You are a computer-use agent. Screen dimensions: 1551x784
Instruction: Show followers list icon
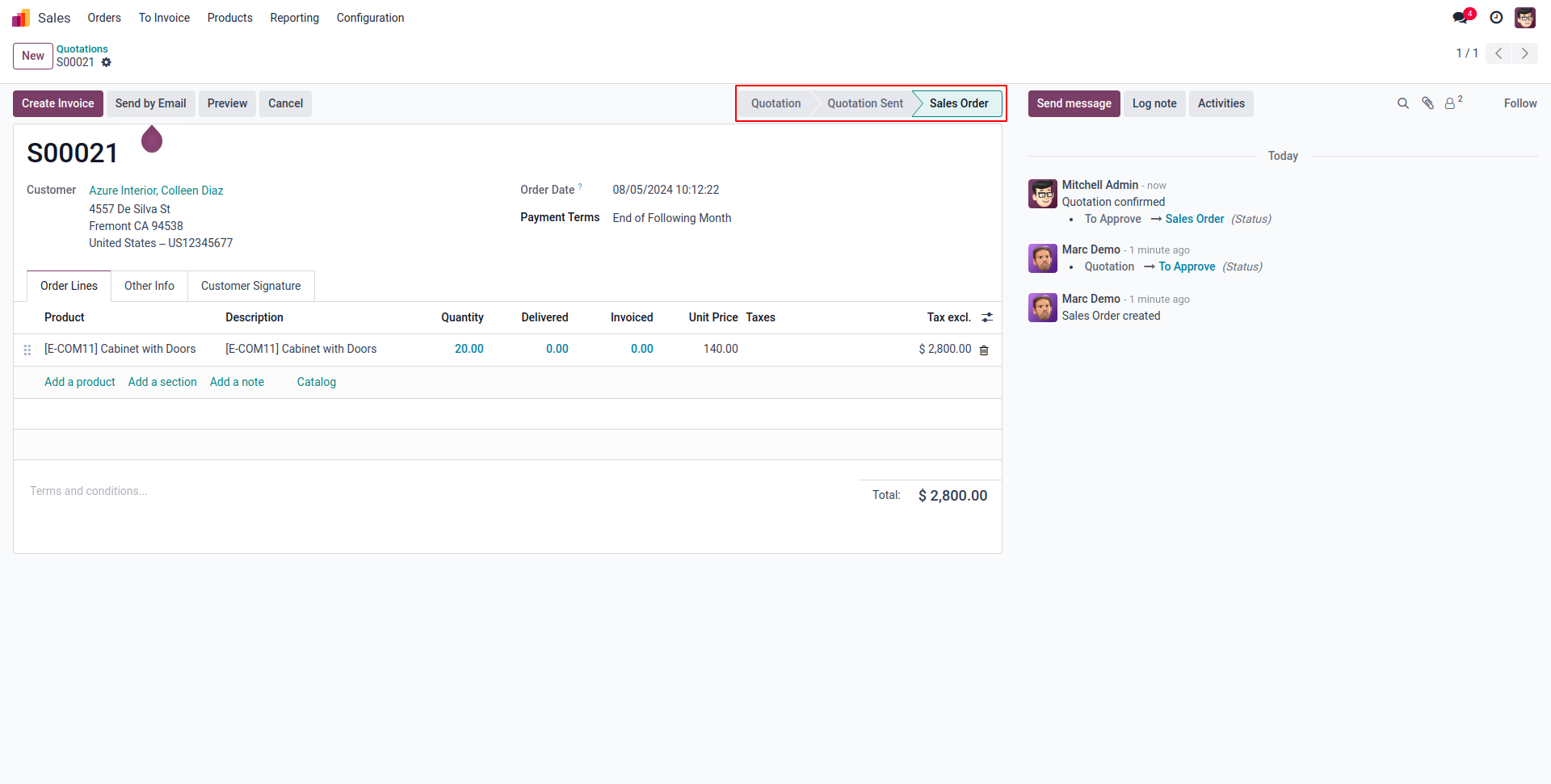1452,103
